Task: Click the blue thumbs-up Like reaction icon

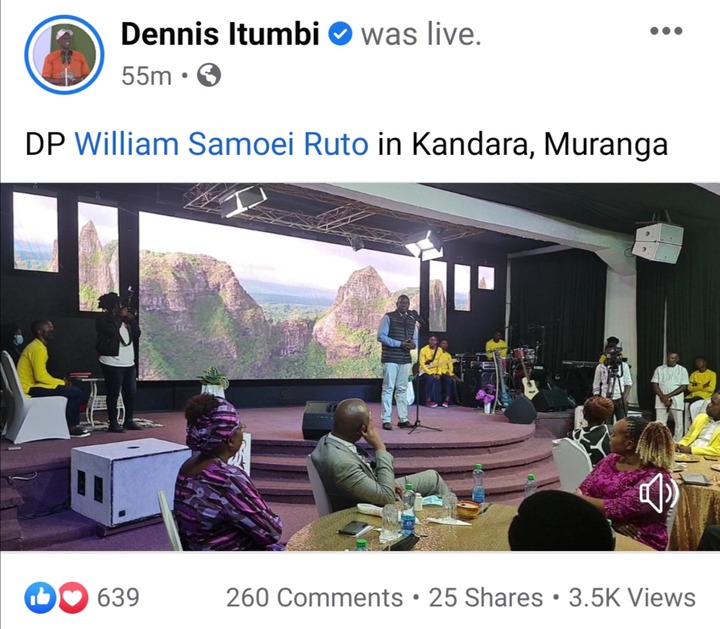Action: pos(40,597)
